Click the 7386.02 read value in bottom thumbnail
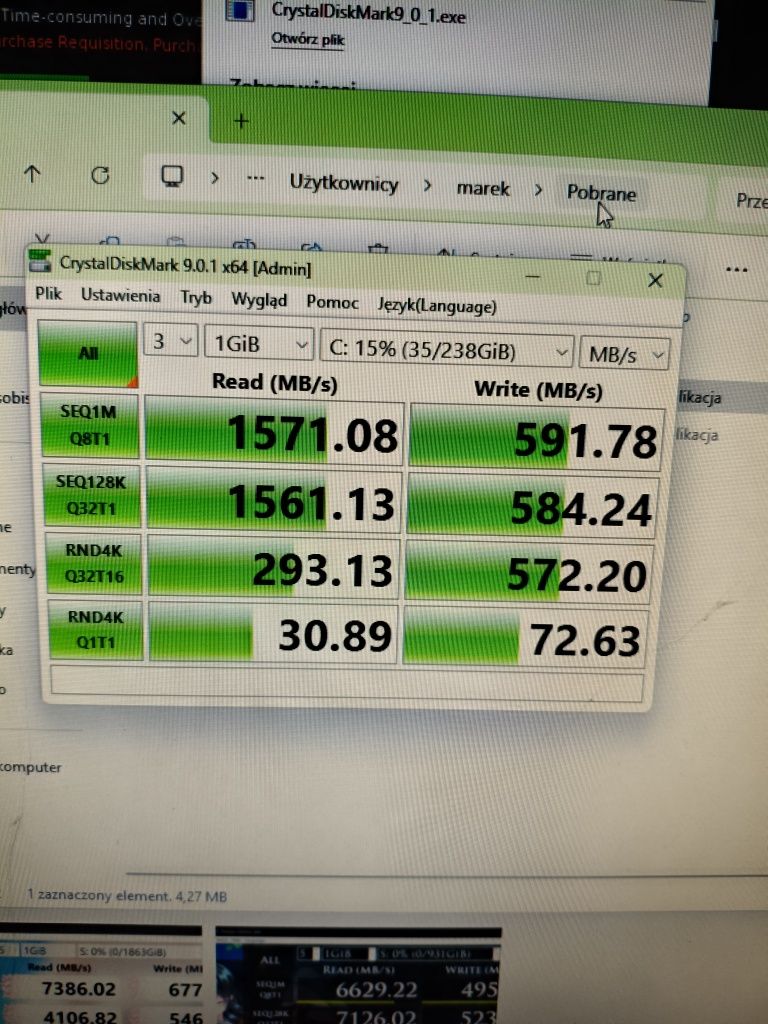Image resolution: width=768 pixels, height=1024 pixels. pyautogui.click(x=78, y=989)
